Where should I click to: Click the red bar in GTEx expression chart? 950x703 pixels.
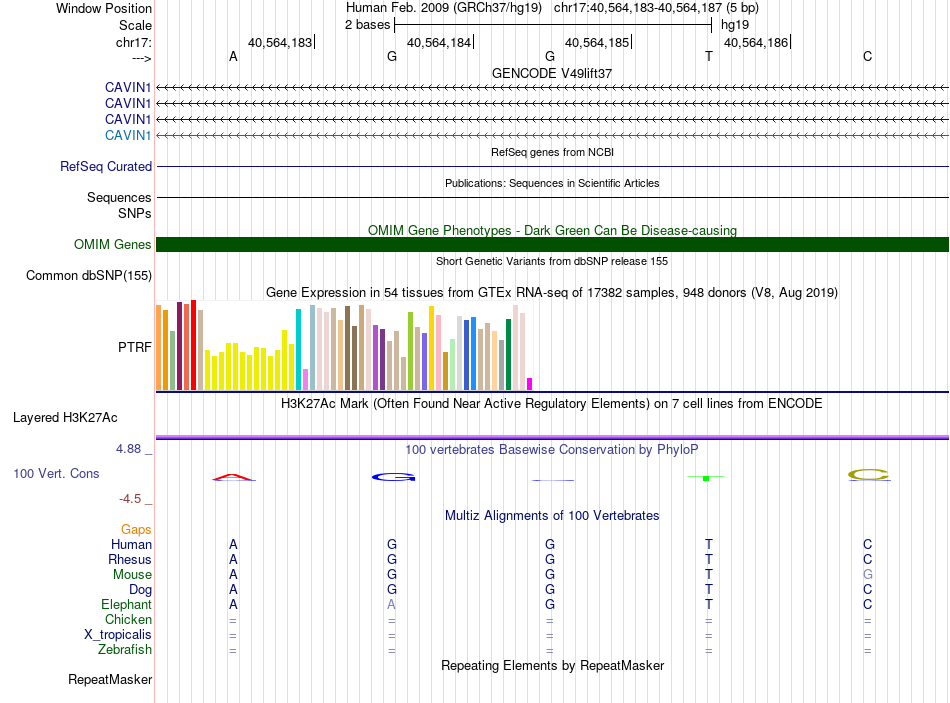(x=194, y=345)
